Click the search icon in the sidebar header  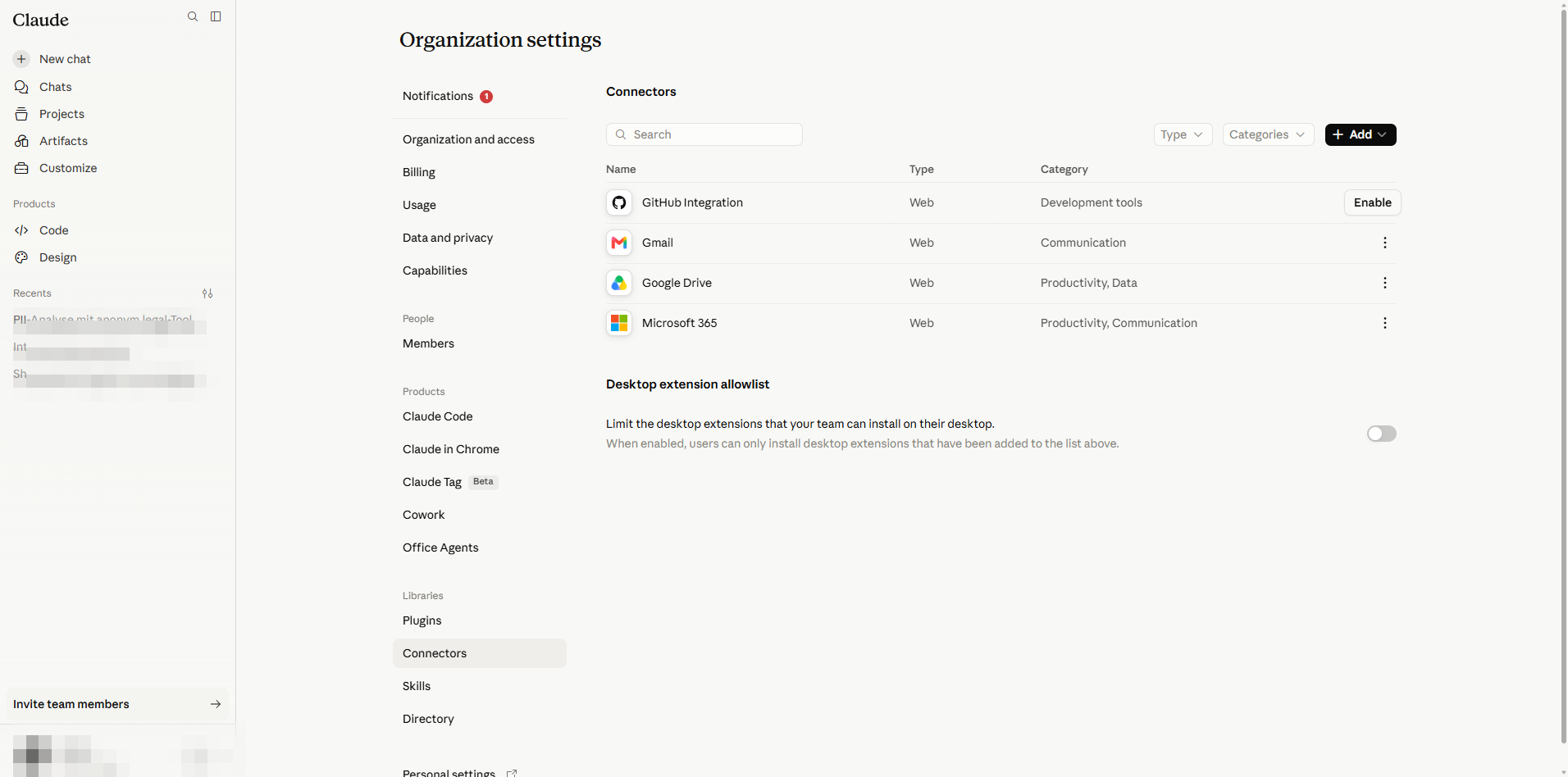click(193, 16)
